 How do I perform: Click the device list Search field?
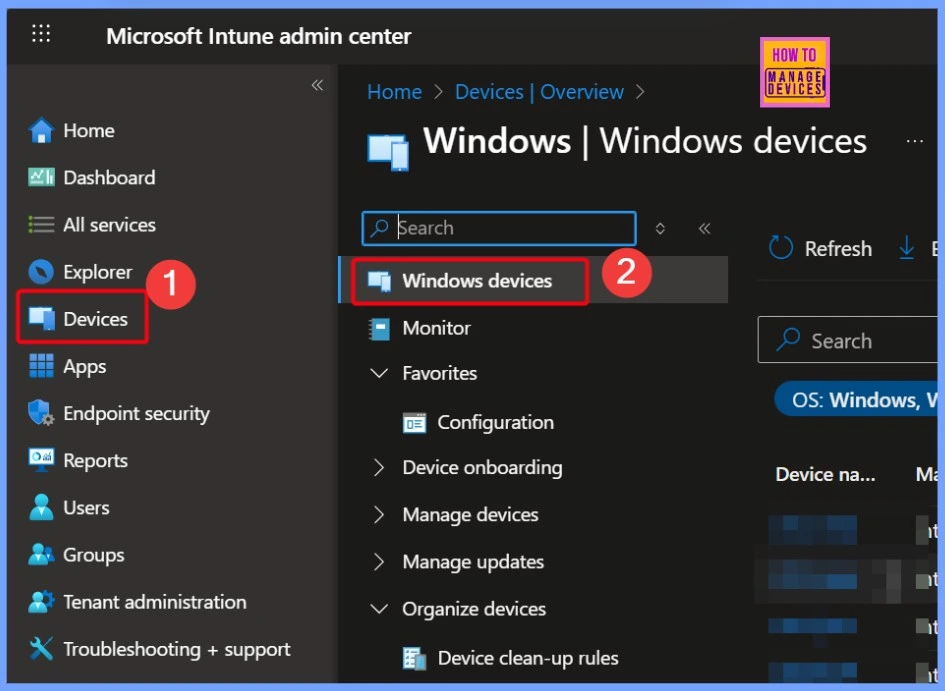(848, 340)
